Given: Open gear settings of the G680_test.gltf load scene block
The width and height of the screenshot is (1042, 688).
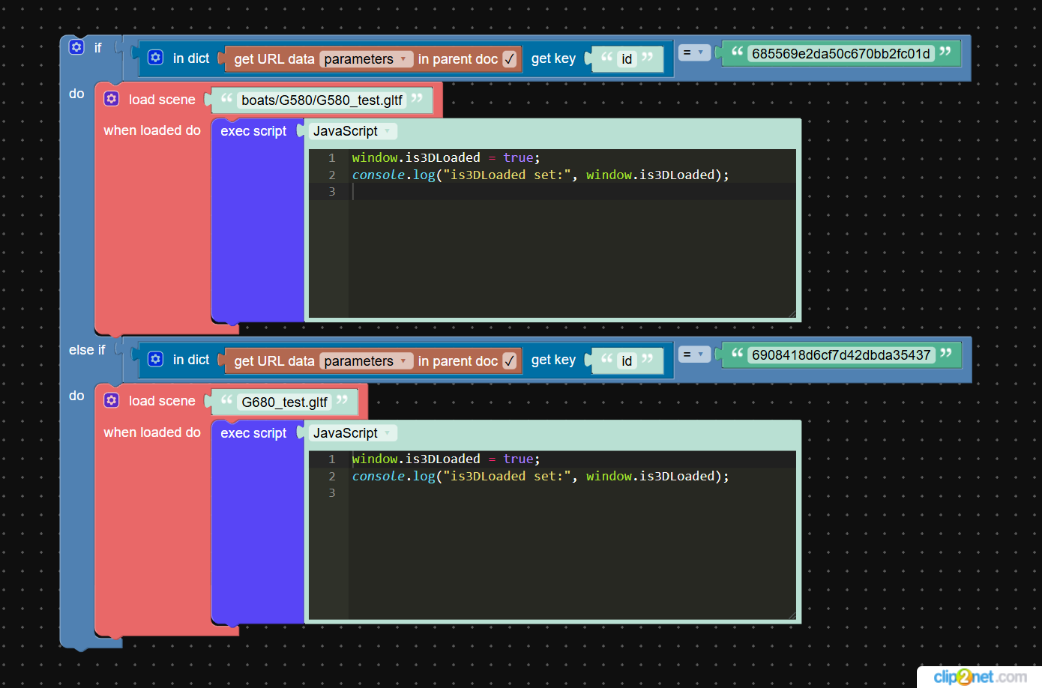Looking at the screenshot, I should 111,401.
